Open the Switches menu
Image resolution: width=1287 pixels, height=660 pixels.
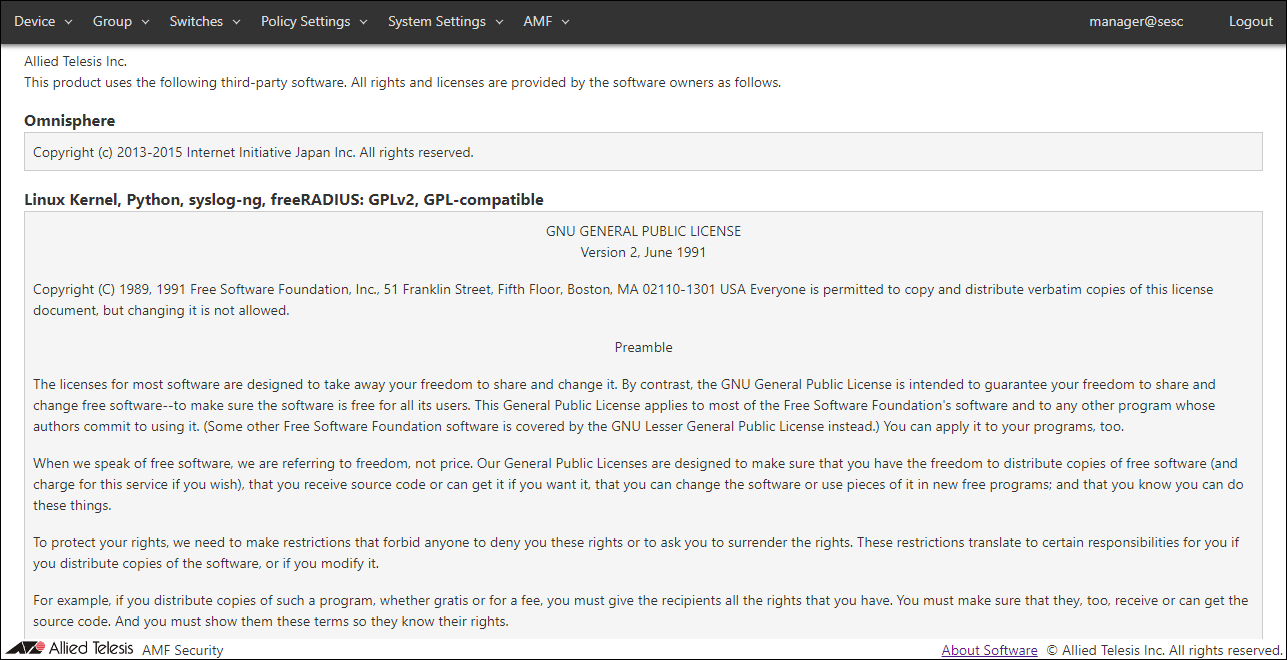pyautogui.click(x=204, y=21)
